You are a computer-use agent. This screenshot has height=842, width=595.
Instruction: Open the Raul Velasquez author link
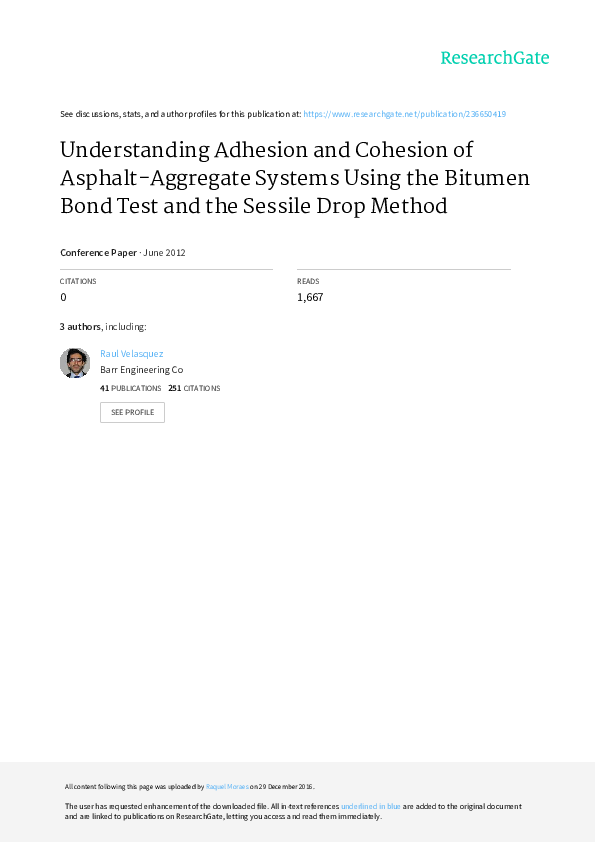click(132, 353)
